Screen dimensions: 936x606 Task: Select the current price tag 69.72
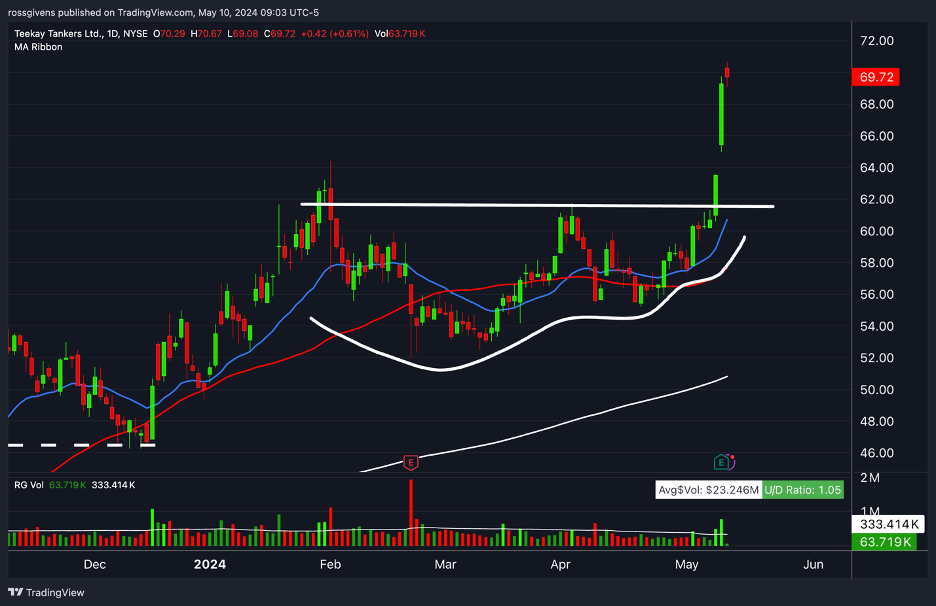click(876, 77)
